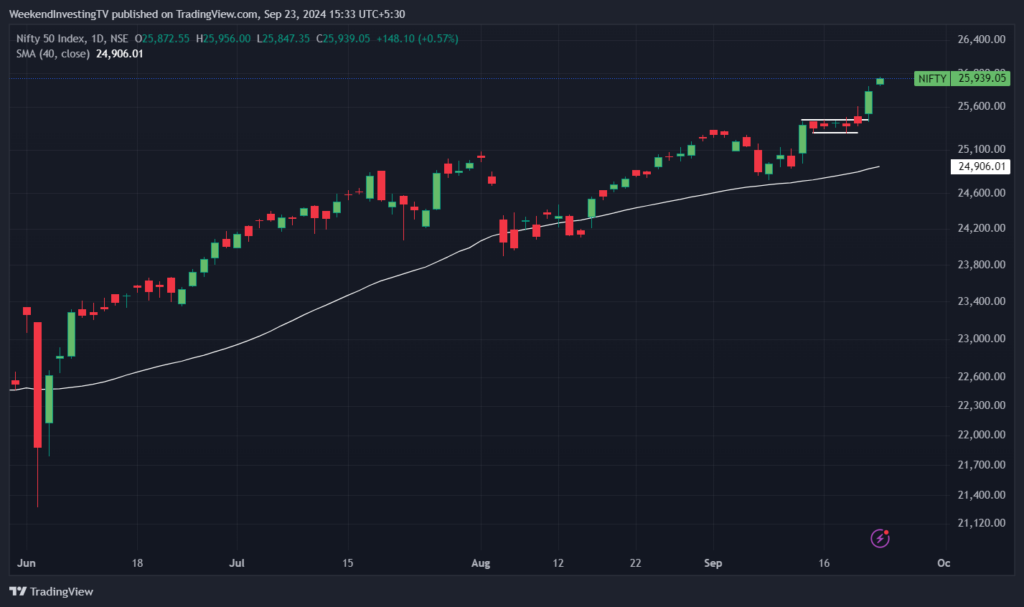Viewport: 1024px width, 607px height.
Task: Click the 25,600.00 price scale label
Action: point(981,106)
